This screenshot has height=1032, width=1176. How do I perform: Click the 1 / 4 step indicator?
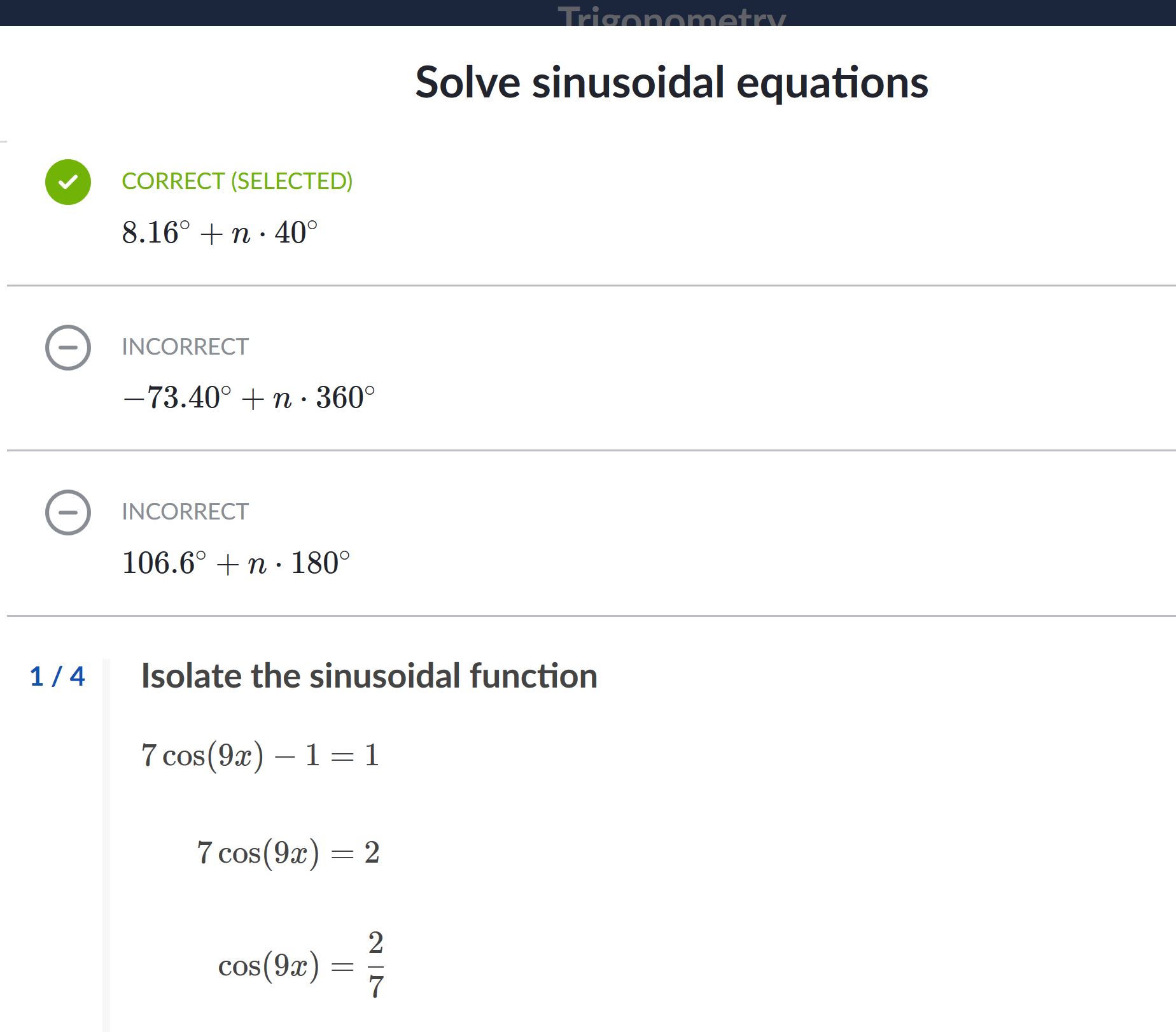coord(57,676)
